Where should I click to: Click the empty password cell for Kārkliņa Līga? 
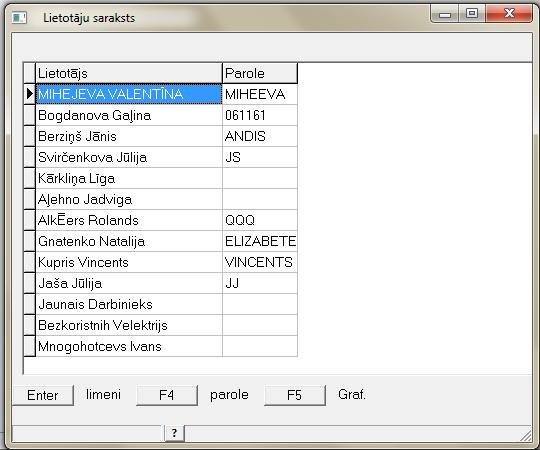point(260,178)
